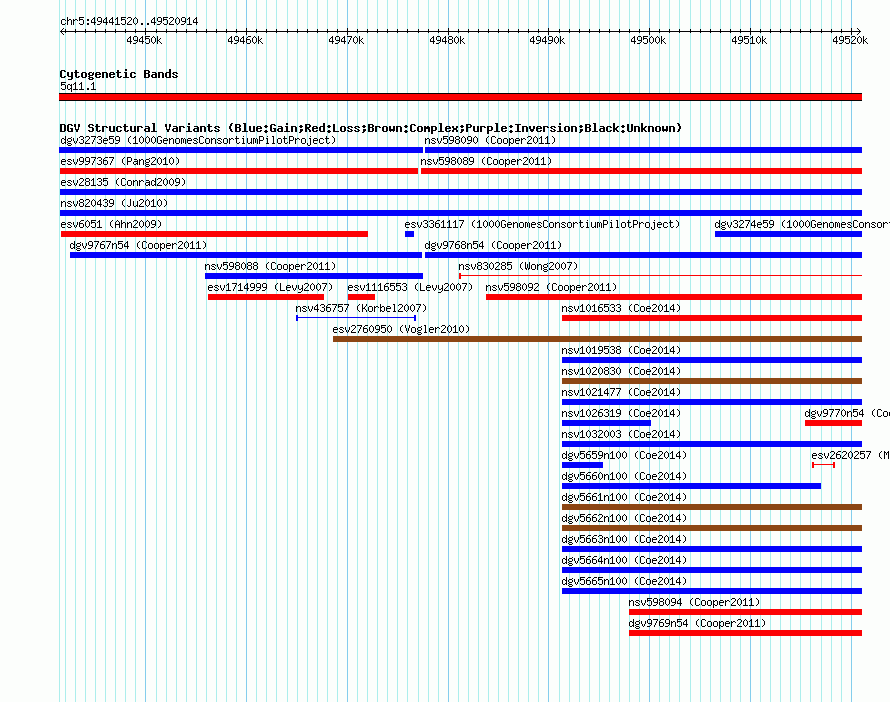Select dgv5660n100 (Coe2014) variant
The width and height of the screenshot is (890, 702).
691,486
